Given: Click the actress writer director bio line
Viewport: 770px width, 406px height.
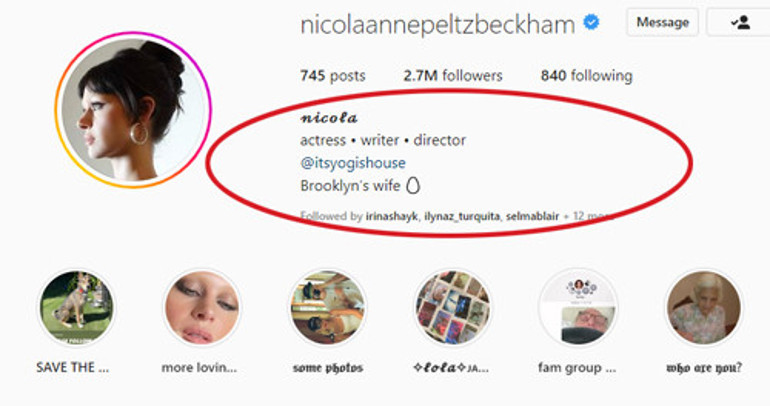Looking at the screenshot, I should (x=383, y=140).
